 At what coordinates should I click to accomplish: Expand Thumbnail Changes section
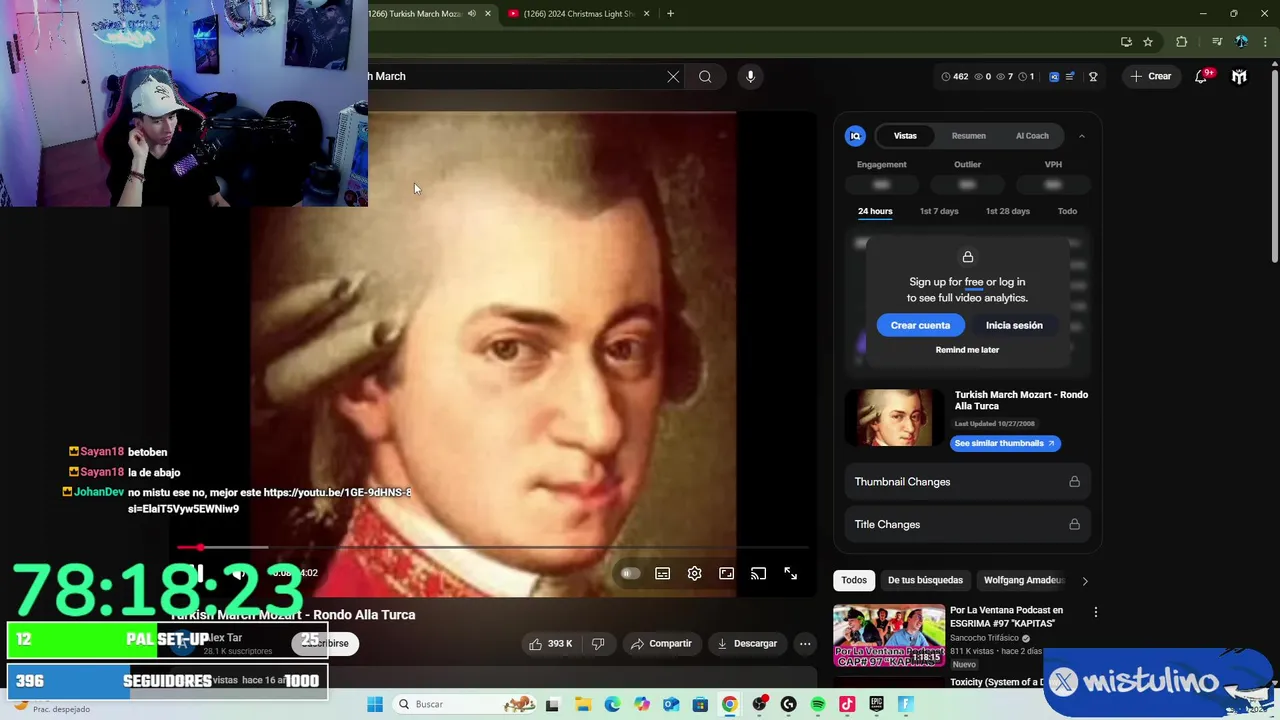click(x=967, y=482)
